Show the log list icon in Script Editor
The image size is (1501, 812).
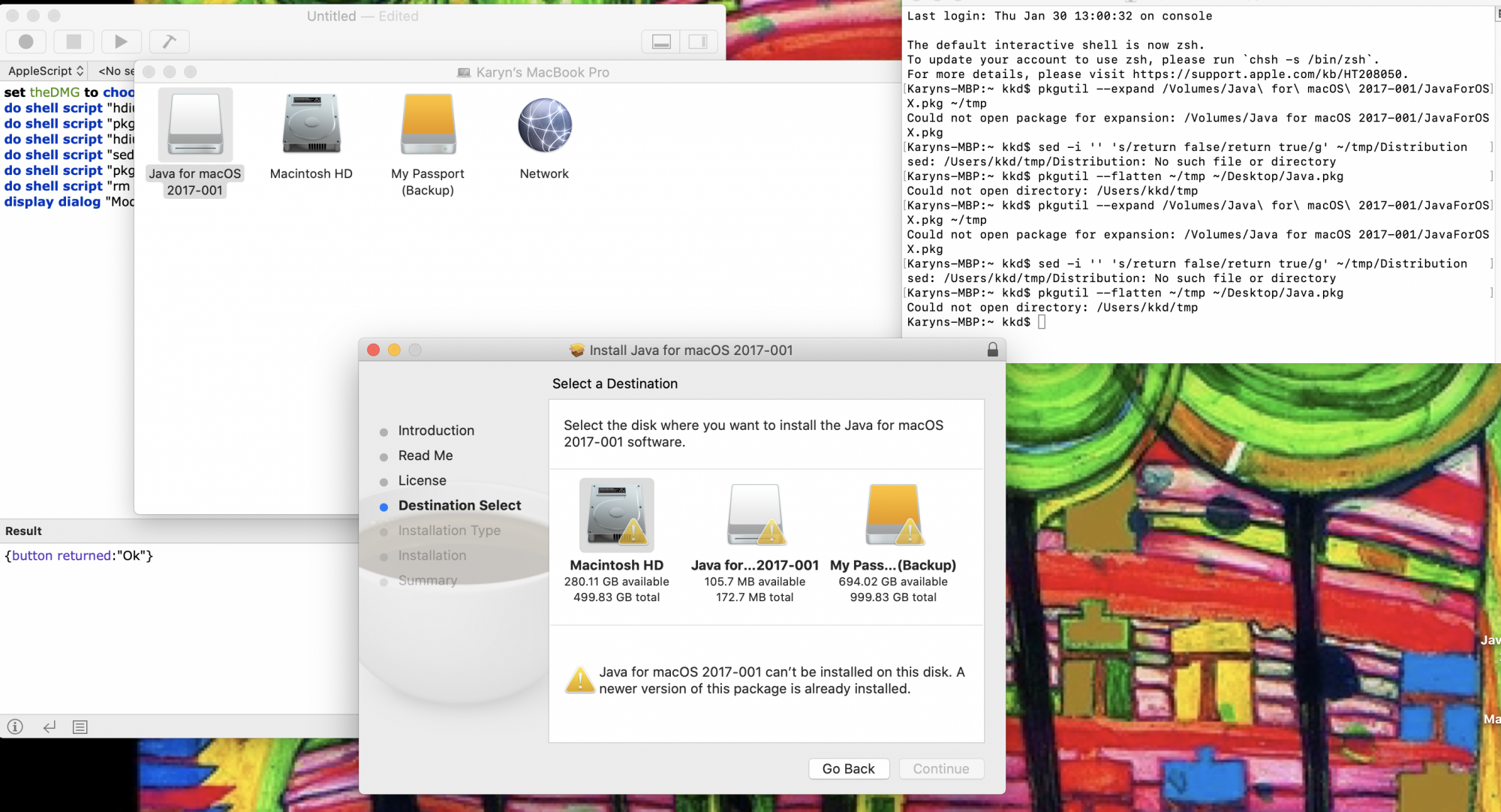80,726
